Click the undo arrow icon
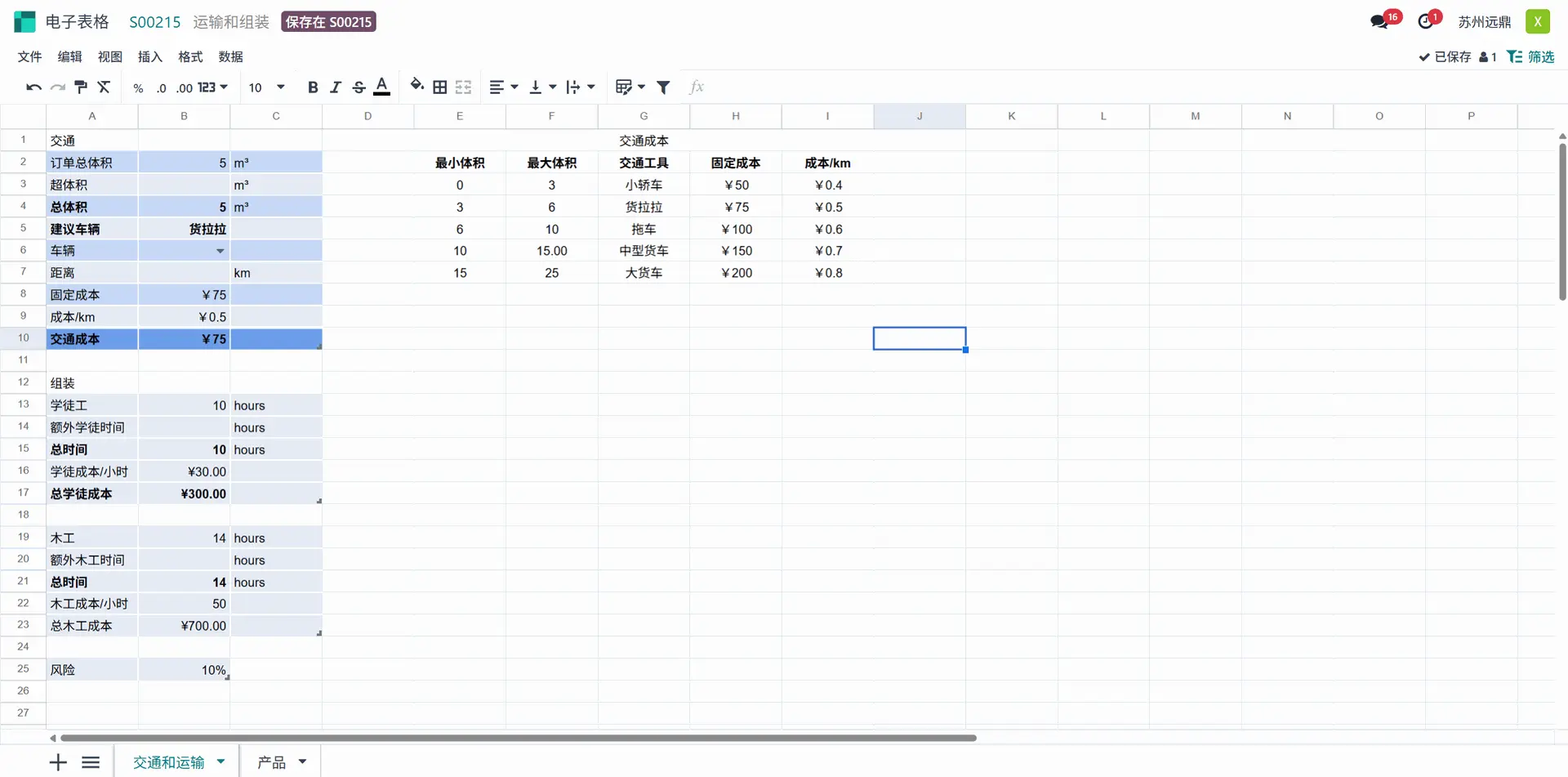 coord(33,87)
